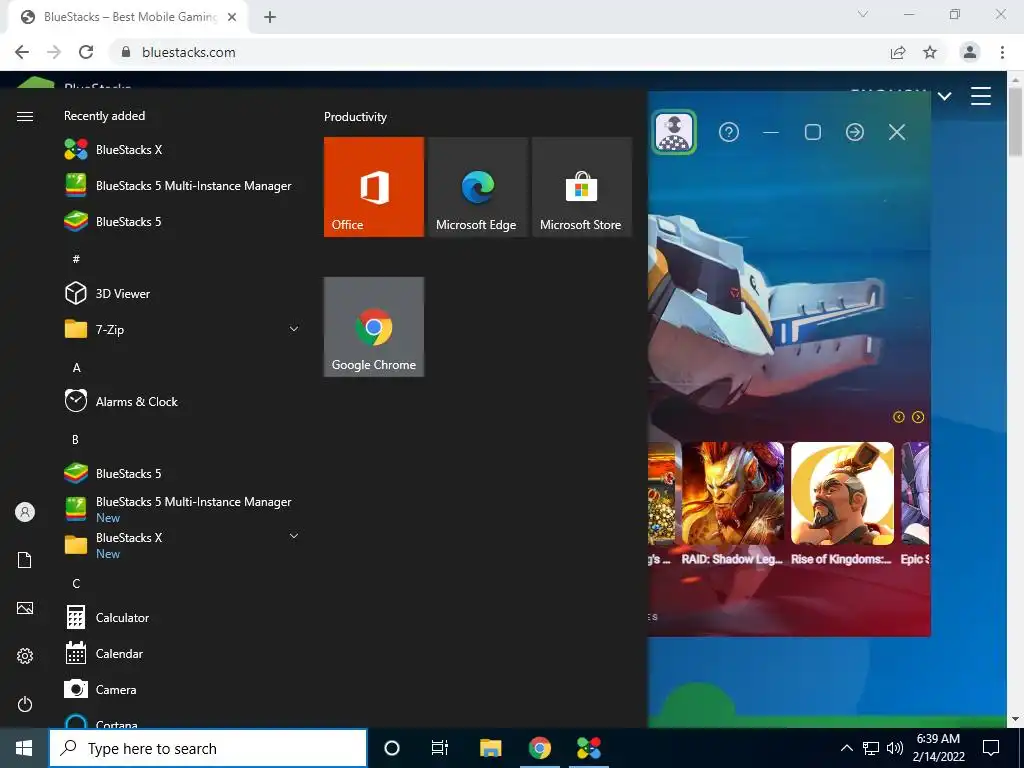Open Chrome three-dot menu
1024x768 pixels.
tap(1002, 52)
